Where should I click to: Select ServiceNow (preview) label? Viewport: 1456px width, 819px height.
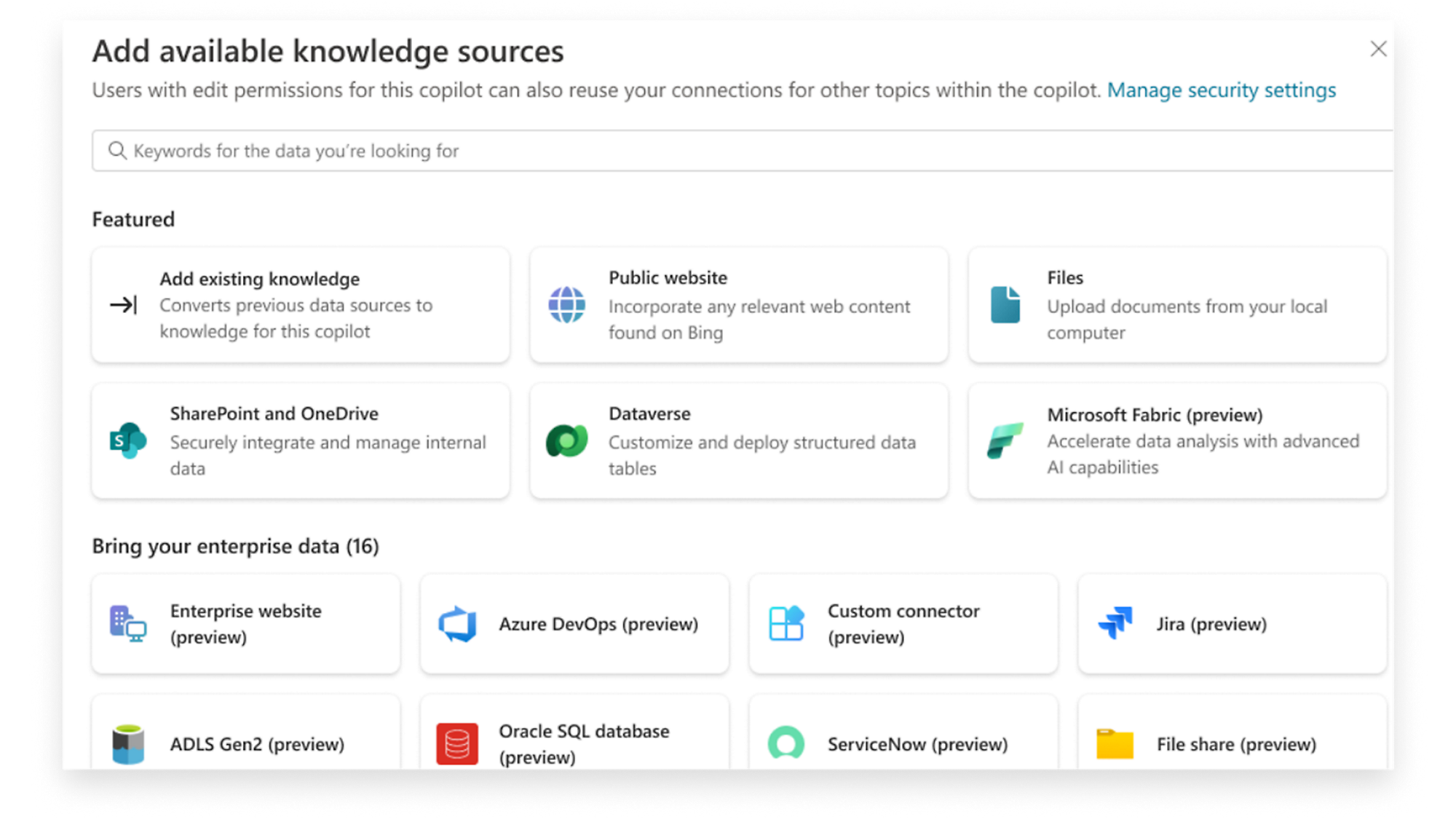(918, 744)
